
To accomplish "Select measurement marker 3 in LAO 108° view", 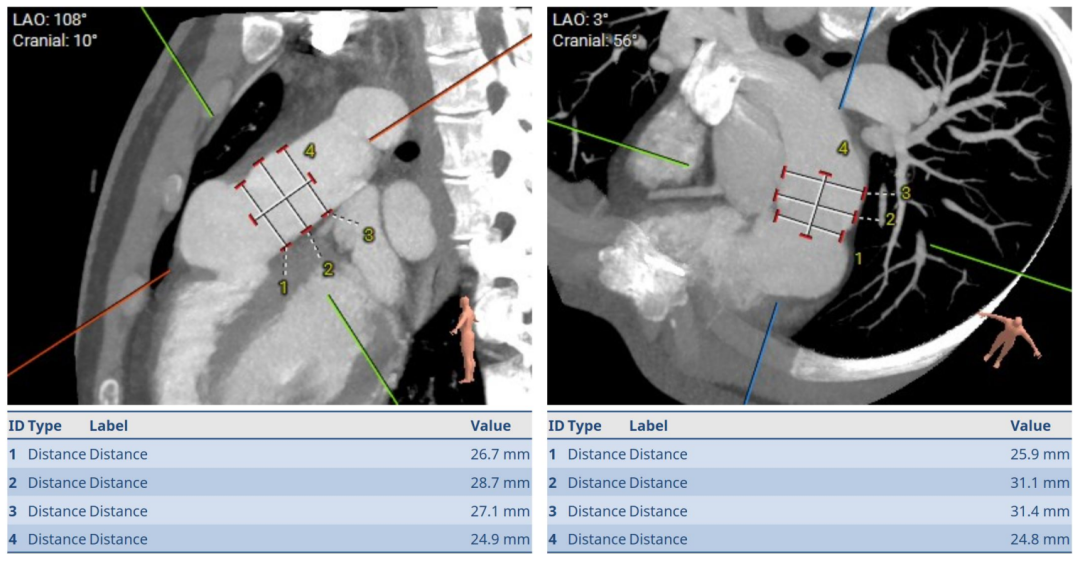I will (x=368, y=234).
